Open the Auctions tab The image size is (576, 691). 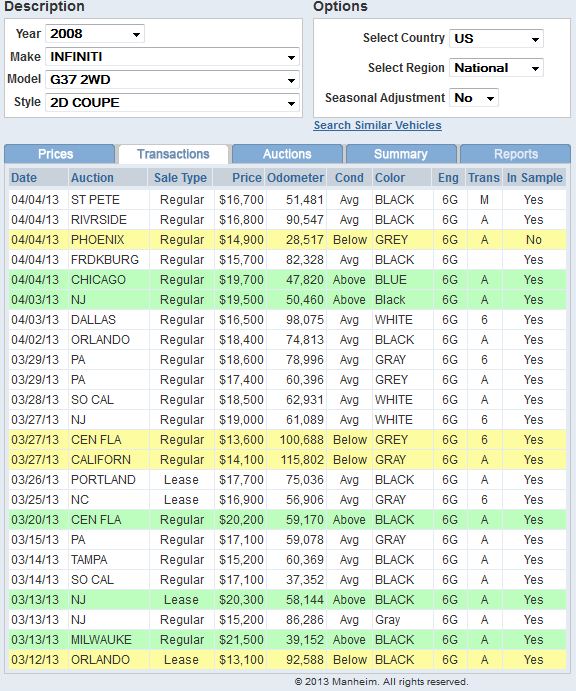287,154
